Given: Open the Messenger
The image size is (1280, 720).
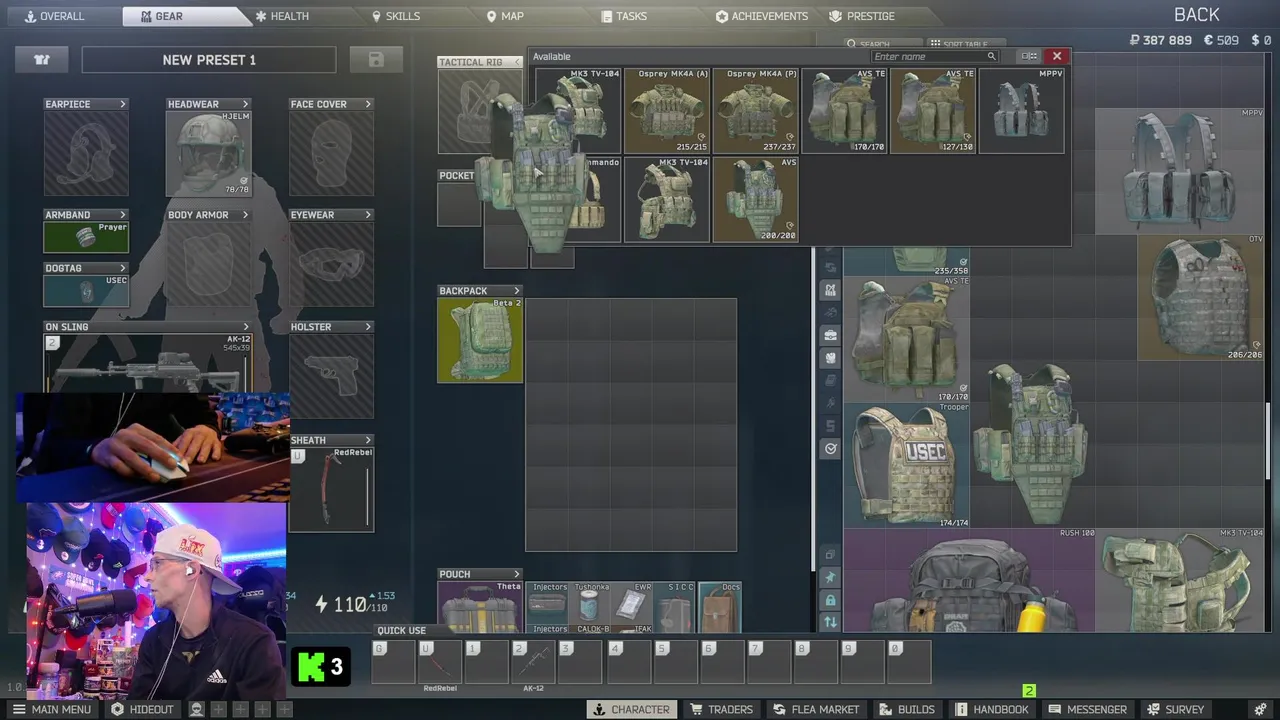Looking at the screenshot, I should [1088, 709].
